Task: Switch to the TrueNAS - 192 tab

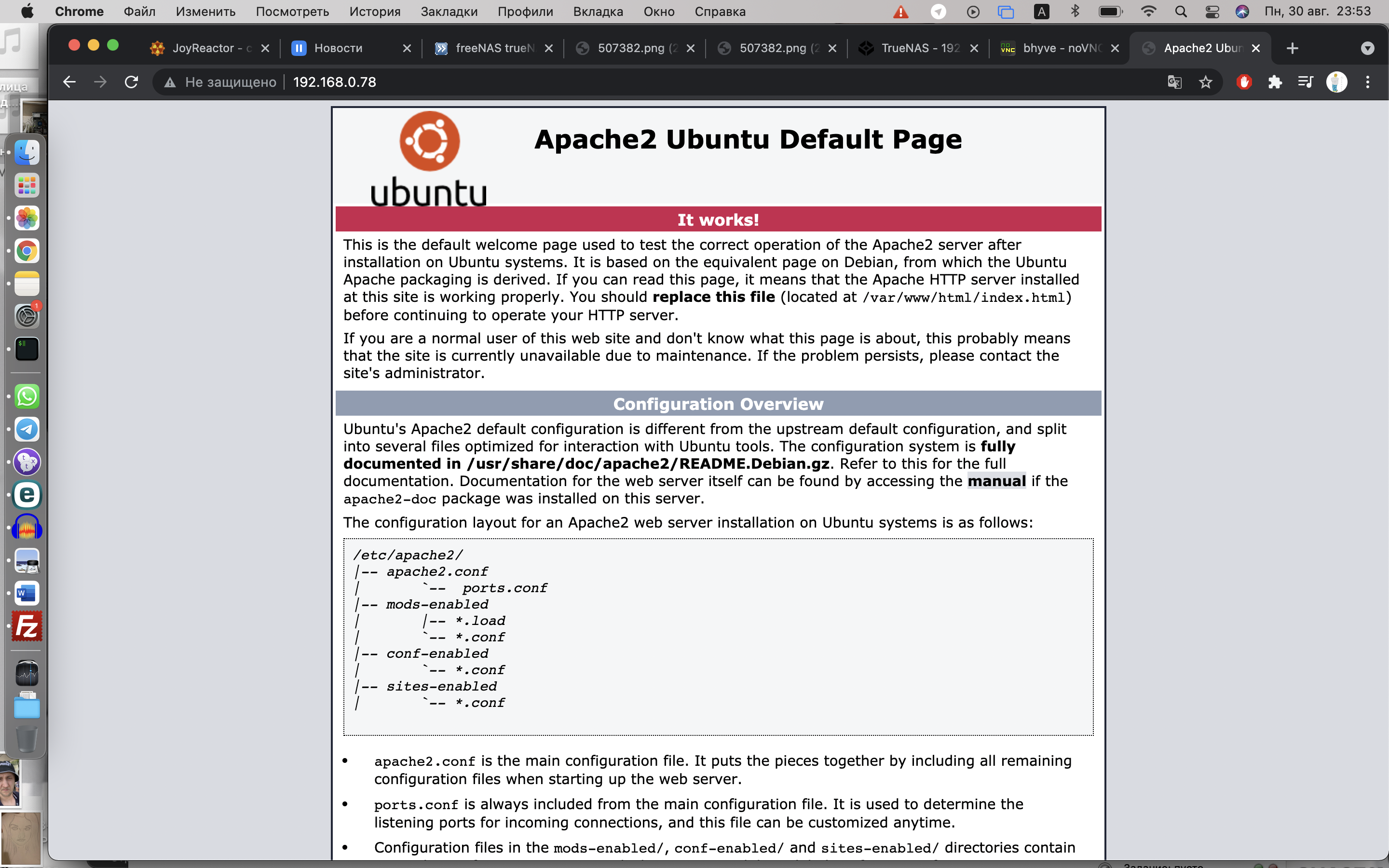Action: 918,48
